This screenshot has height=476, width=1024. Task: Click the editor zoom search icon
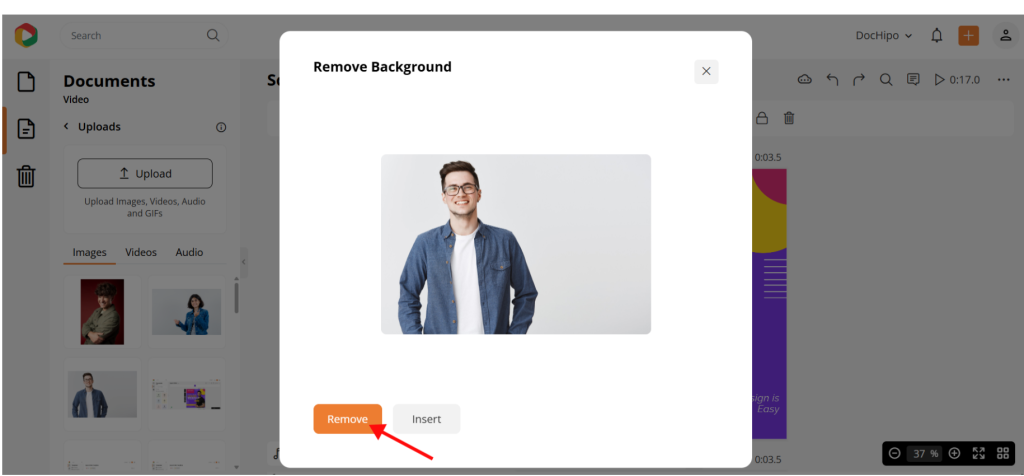(x=886, y=80)
